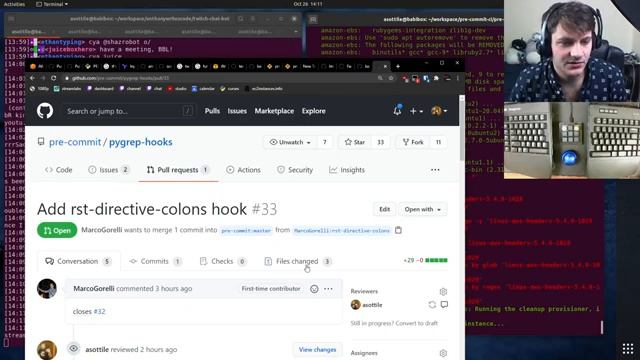Viewport: 640px width, 360px height.
Task: Open the GitHub notifications bell
Action: (397, 111)
